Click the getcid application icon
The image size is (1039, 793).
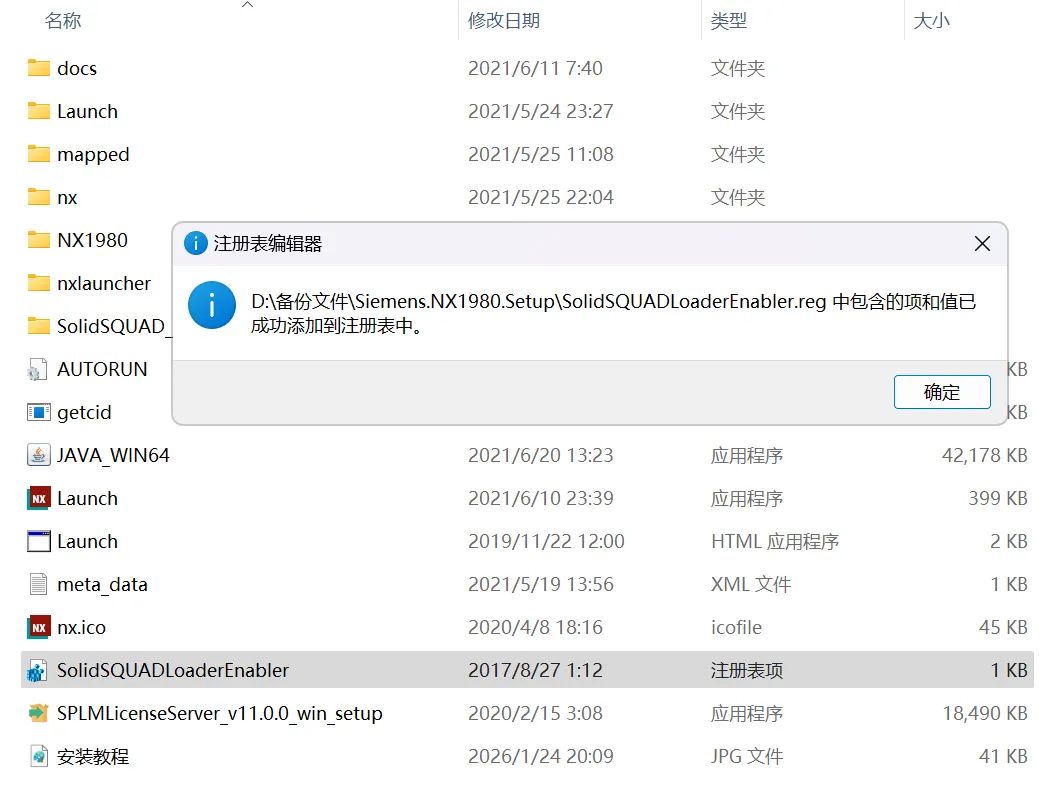click(x=38, y=412)
